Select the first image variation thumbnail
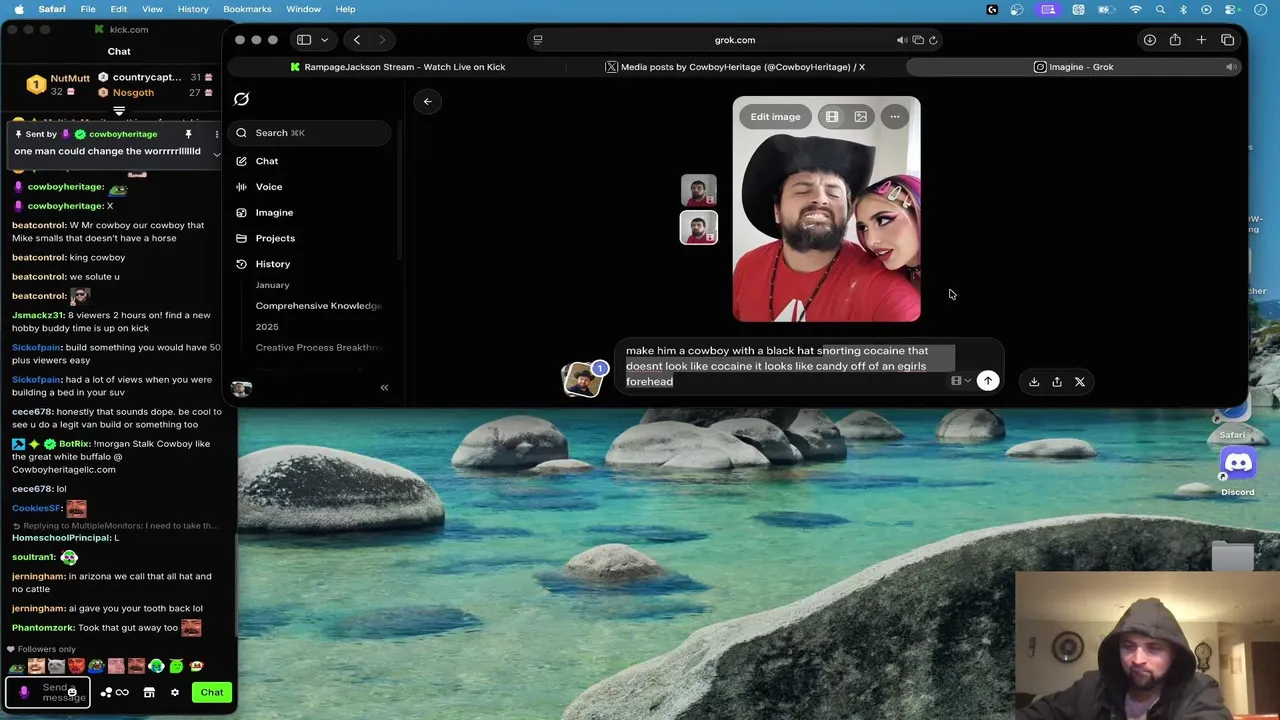This screenshot has height=720, width=1280. (x=699, y=190)
